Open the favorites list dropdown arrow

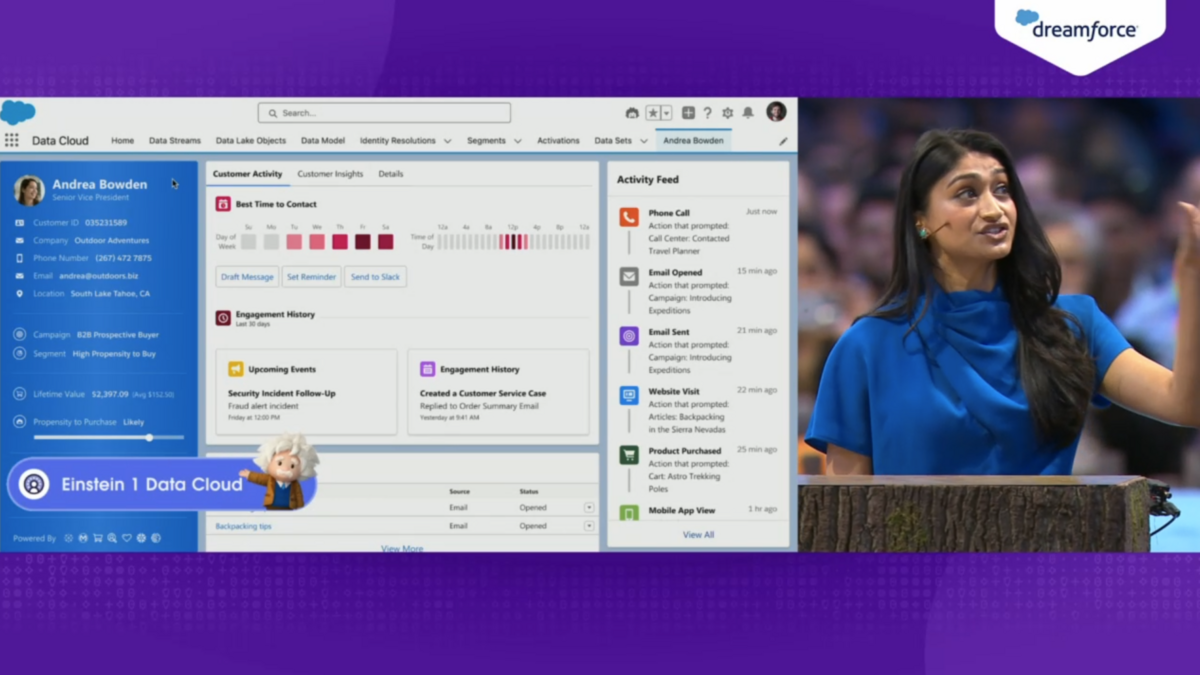tap(666, 113)
